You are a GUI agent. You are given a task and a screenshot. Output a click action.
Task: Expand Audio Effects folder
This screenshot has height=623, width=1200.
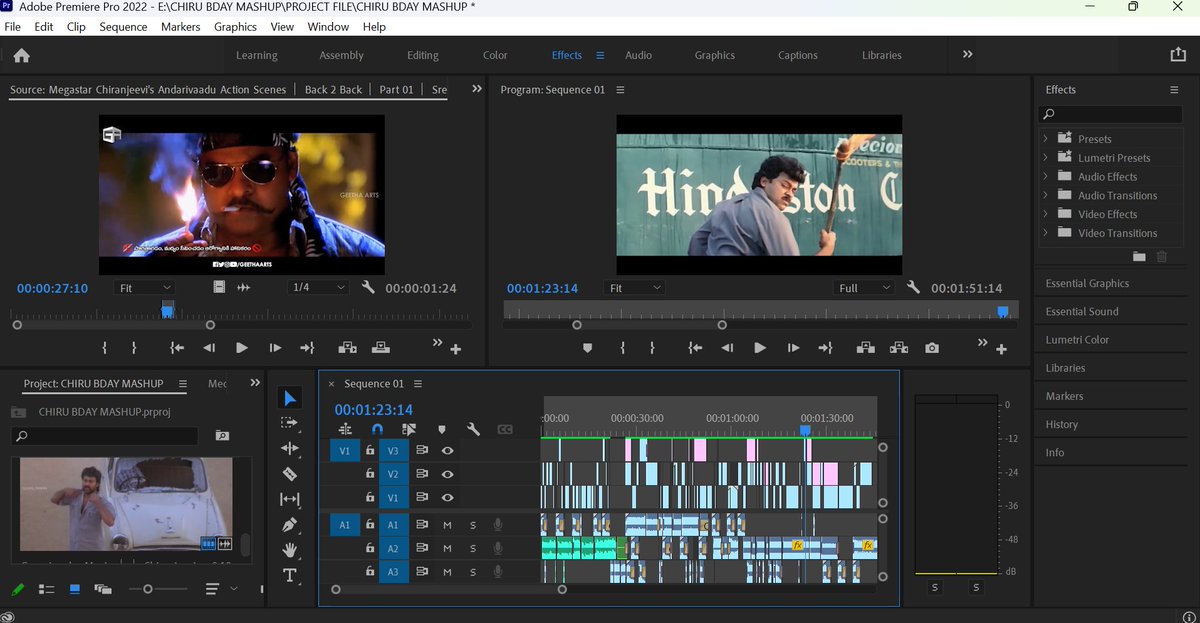tap(1046, 177)
